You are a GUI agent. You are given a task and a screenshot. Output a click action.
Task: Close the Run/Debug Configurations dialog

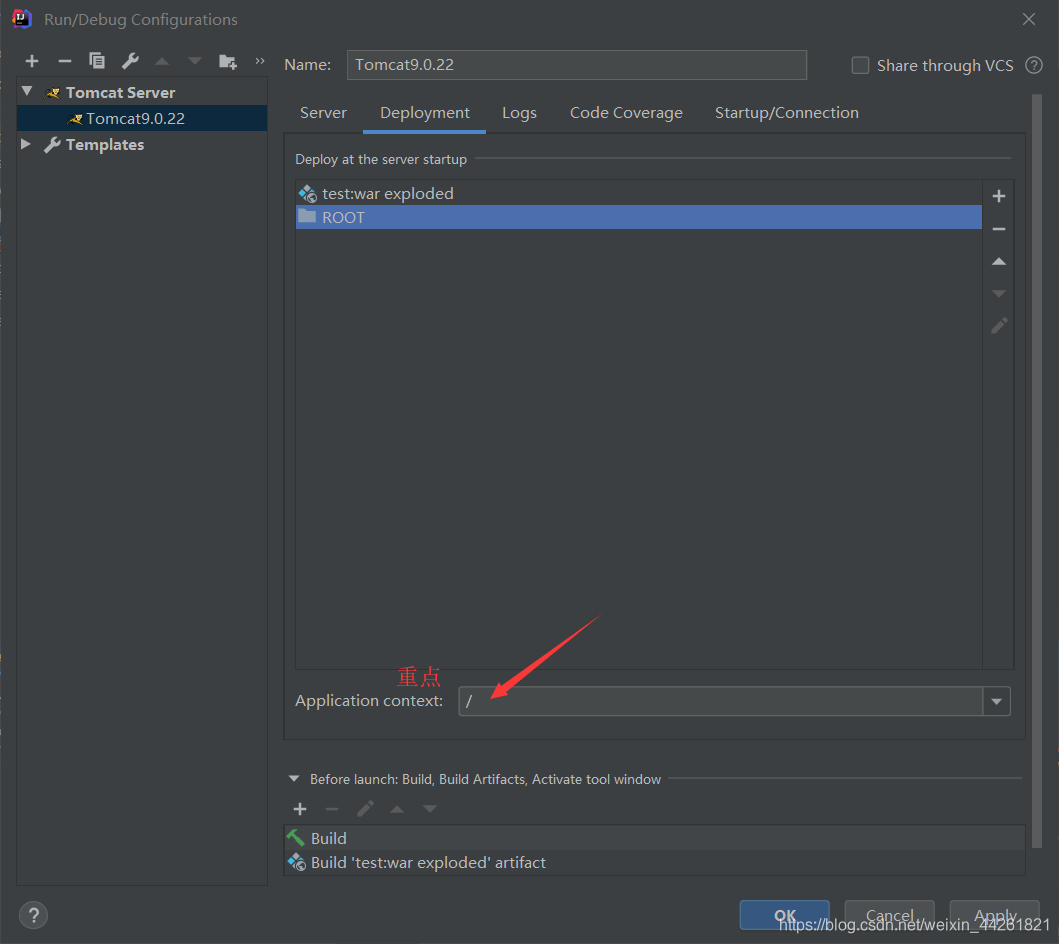[1029, 20]
